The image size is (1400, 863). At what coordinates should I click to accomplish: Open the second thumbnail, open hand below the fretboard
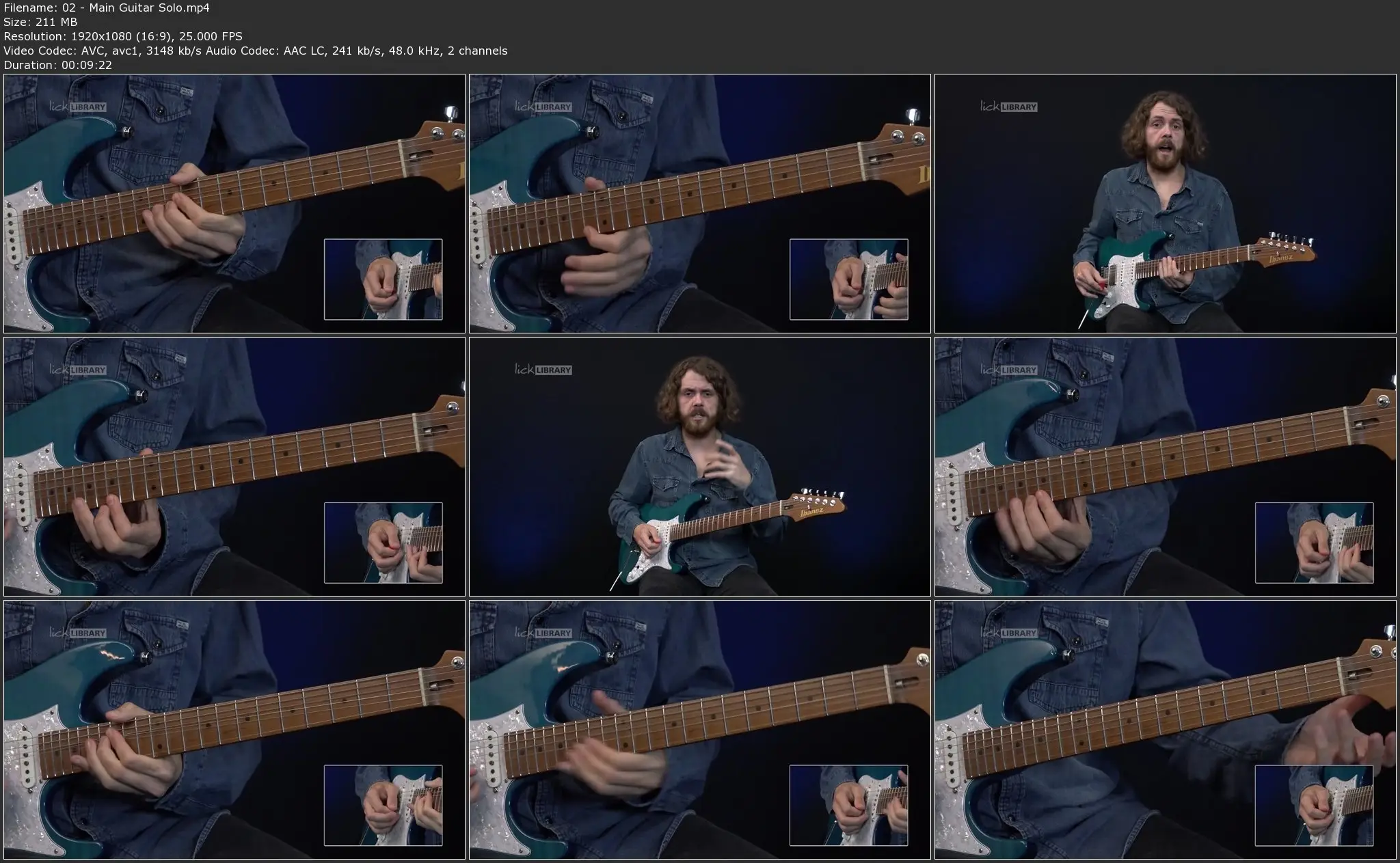click(700, 204)
